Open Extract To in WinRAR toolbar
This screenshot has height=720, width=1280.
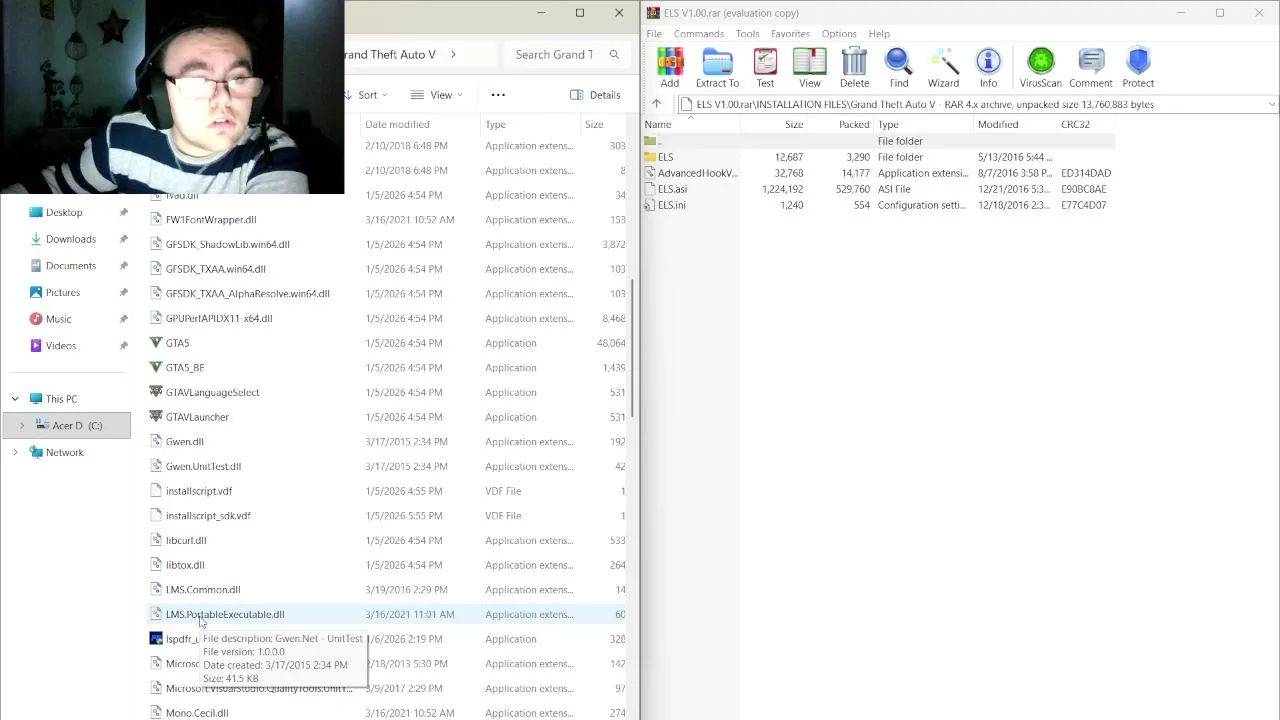pyautogui.click(x=717, y=68)
